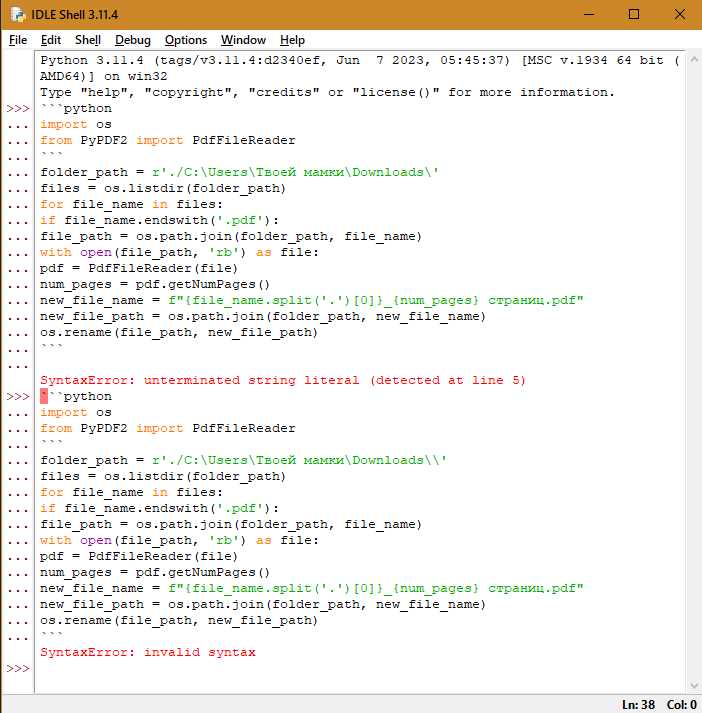Open the File menu
This screenshot has width=702, height=713.
pyautogui.click(x=18, y=40)
